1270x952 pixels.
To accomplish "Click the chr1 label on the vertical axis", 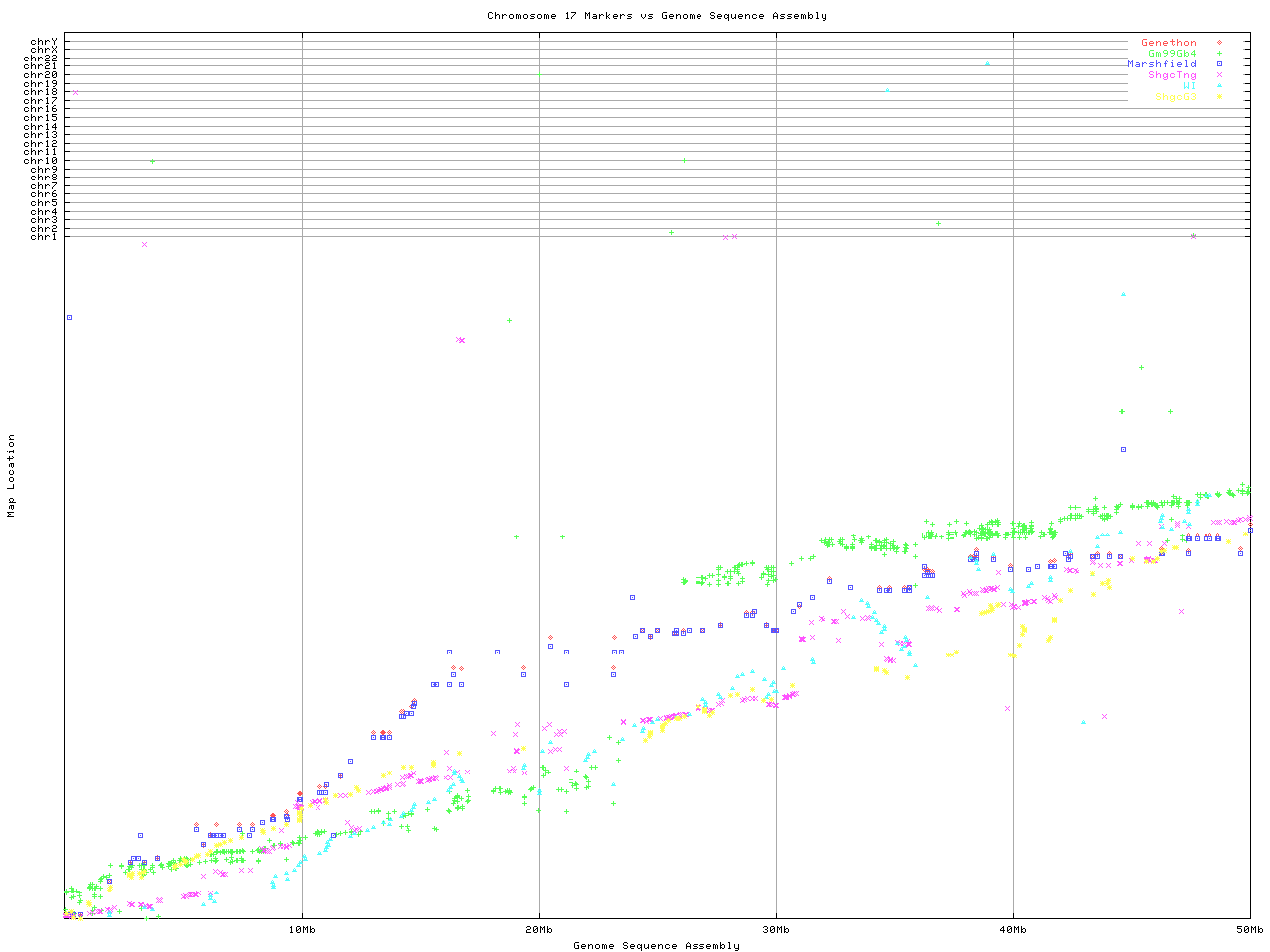I will pyautogui.click(x=44, y=236).
